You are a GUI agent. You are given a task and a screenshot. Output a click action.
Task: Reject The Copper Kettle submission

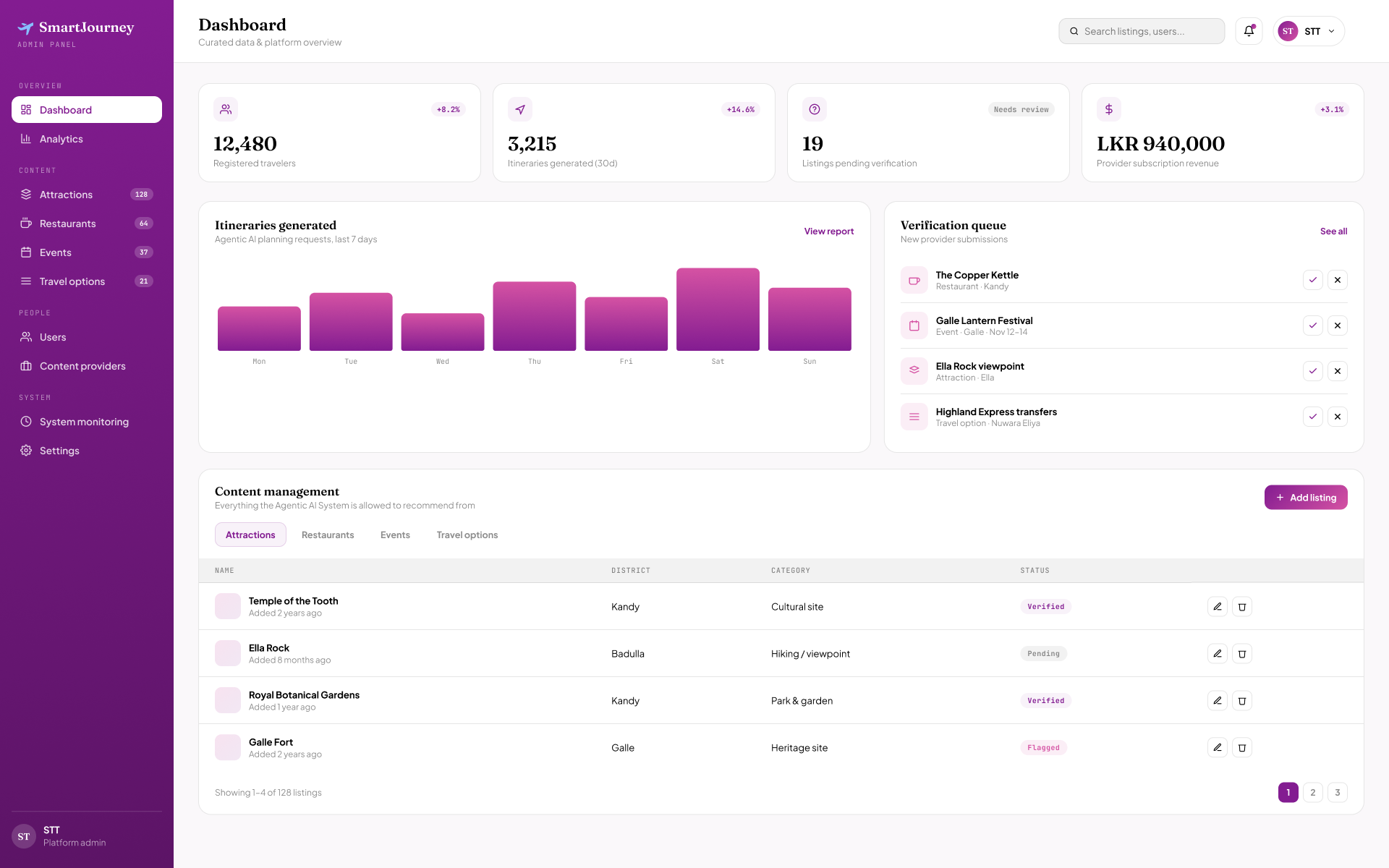coord(1337,280)
